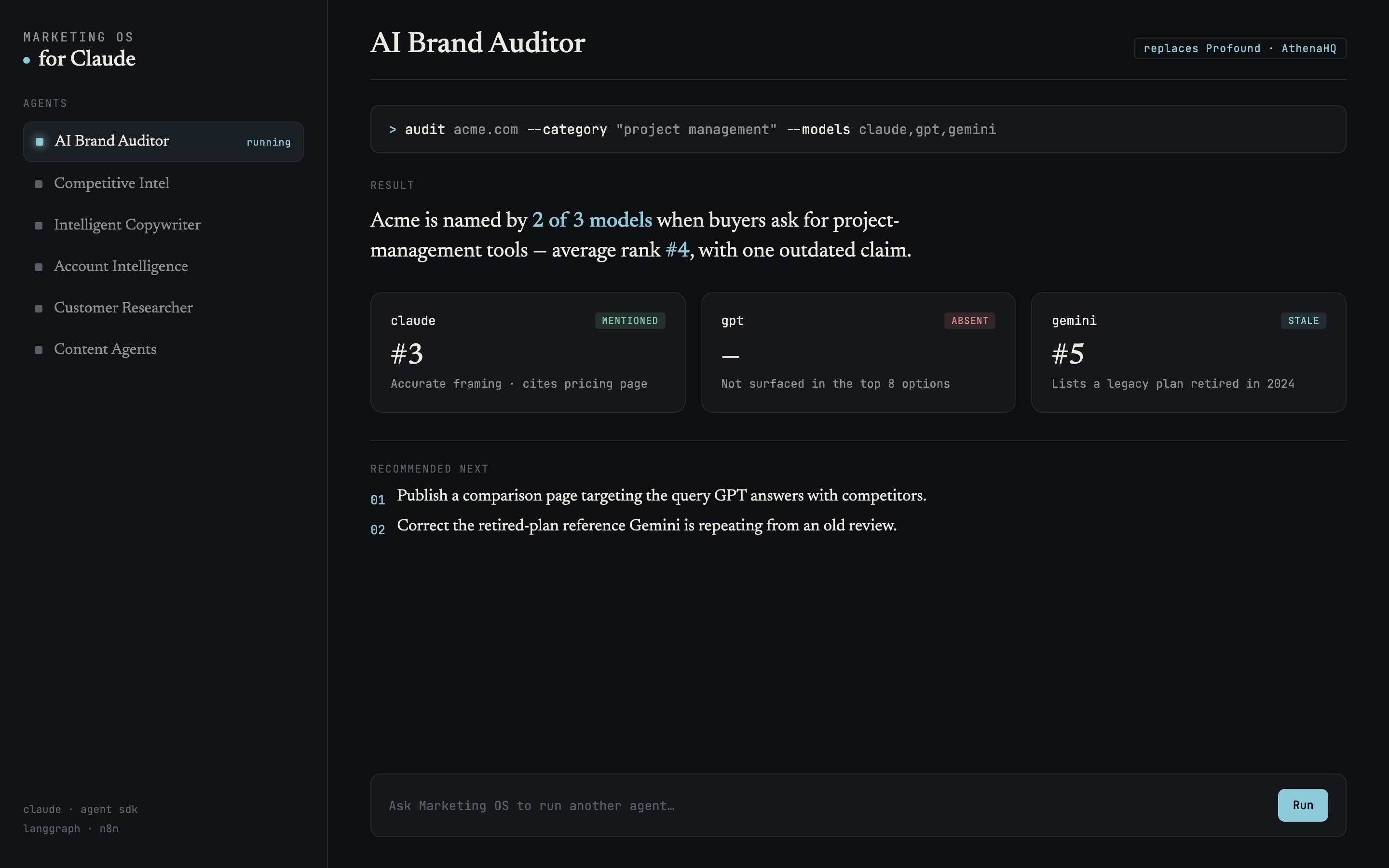This screenshot has height=868, width=1389.
Task: Click the 'AI Brand Auditor' page heading
Action: click(x=477, y=43)
